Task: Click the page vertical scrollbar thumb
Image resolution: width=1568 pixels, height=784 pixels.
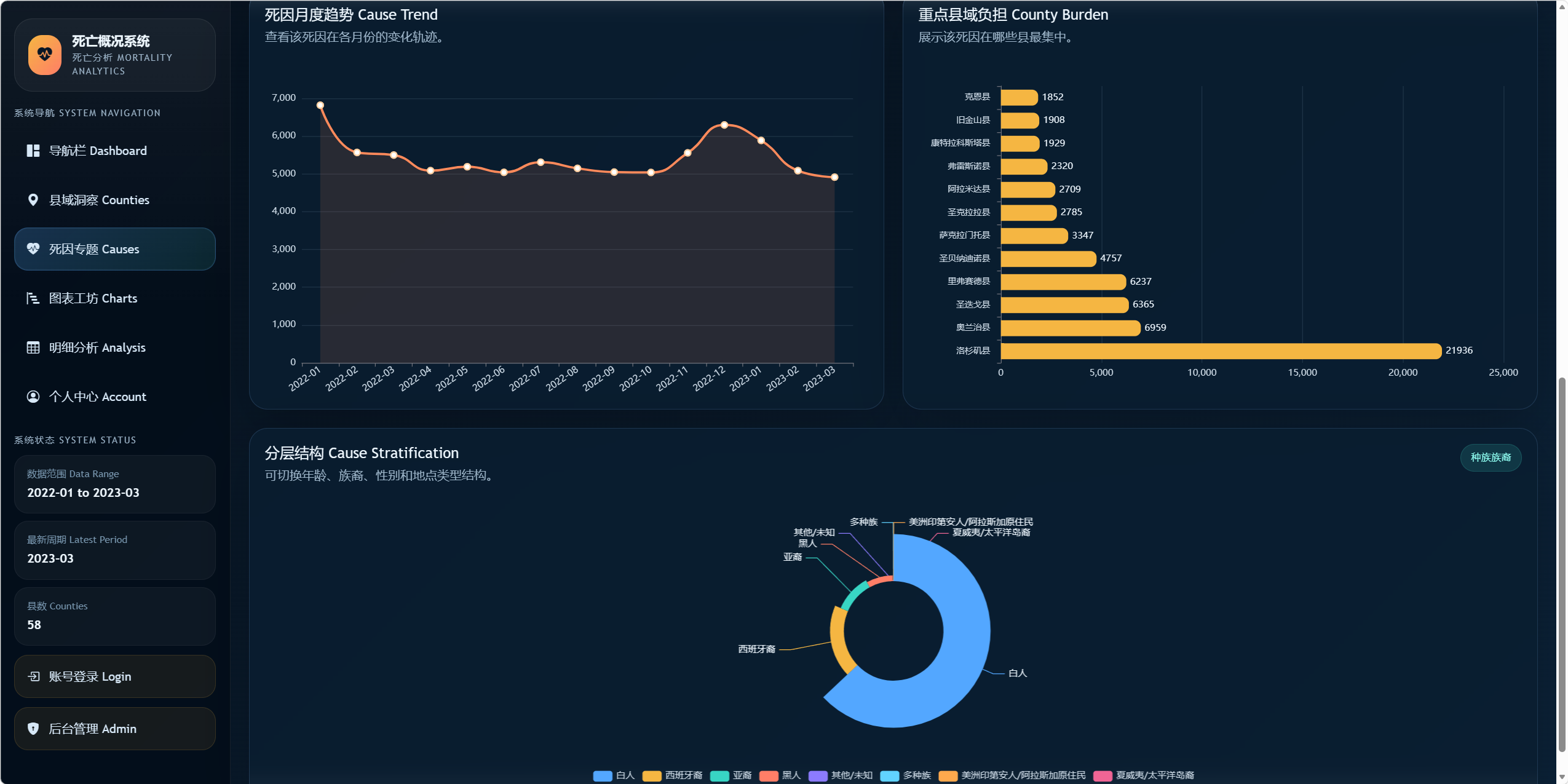Action: [x=1562, y=564]
